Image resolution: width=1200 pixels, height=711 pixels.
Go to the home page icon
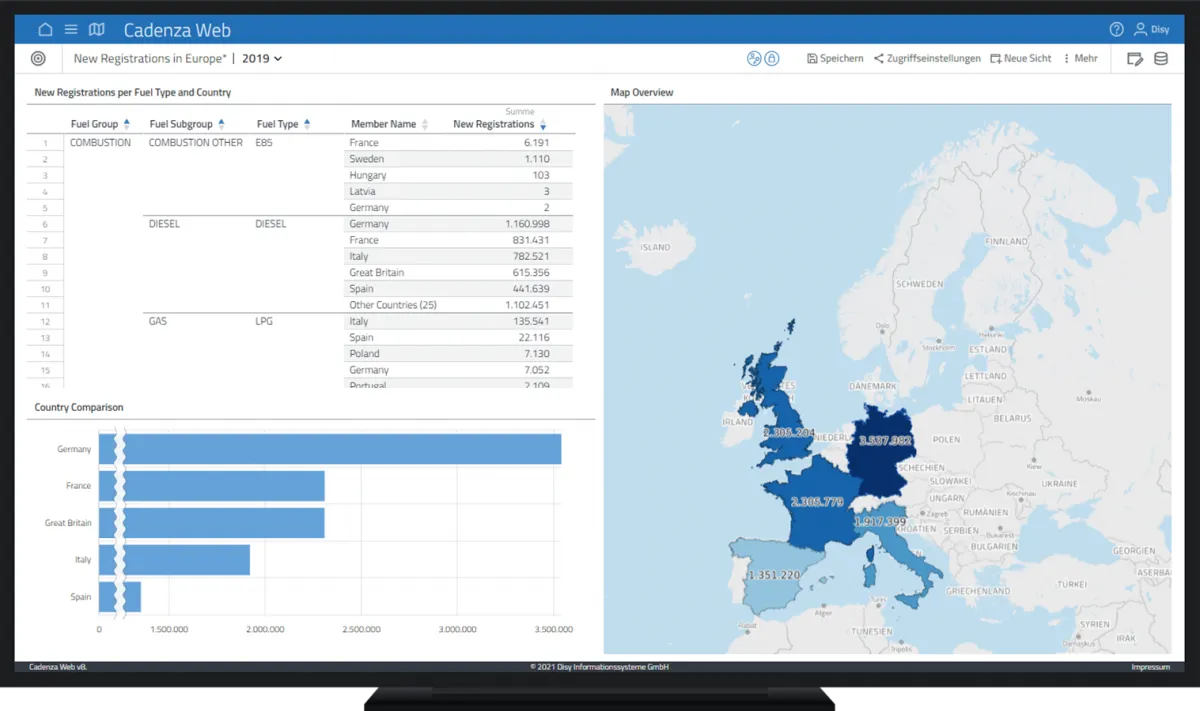coord(45,30)
